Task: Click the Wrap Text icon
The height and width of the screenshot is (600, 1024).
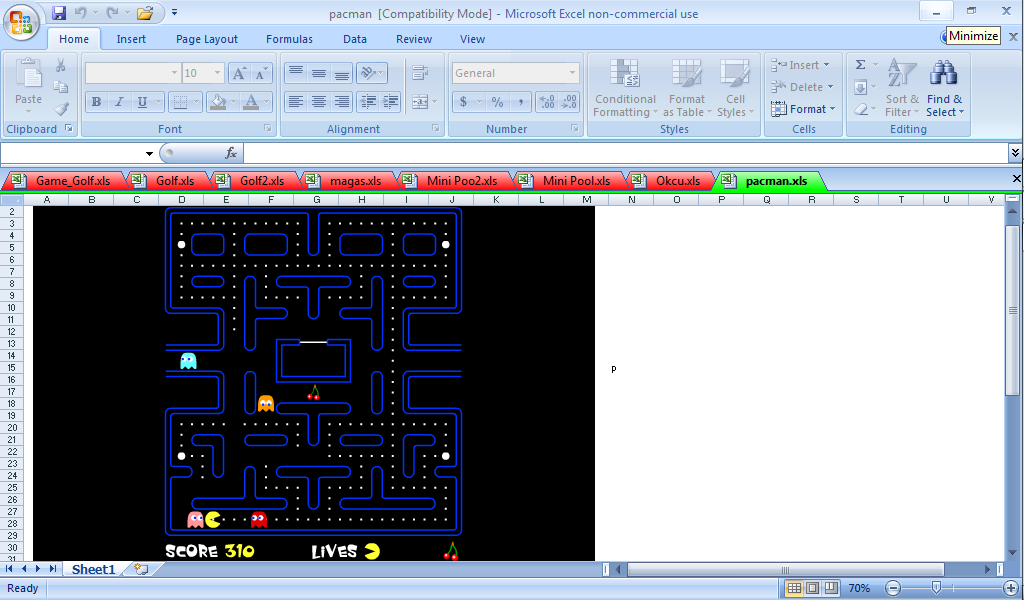Action: 420,72
